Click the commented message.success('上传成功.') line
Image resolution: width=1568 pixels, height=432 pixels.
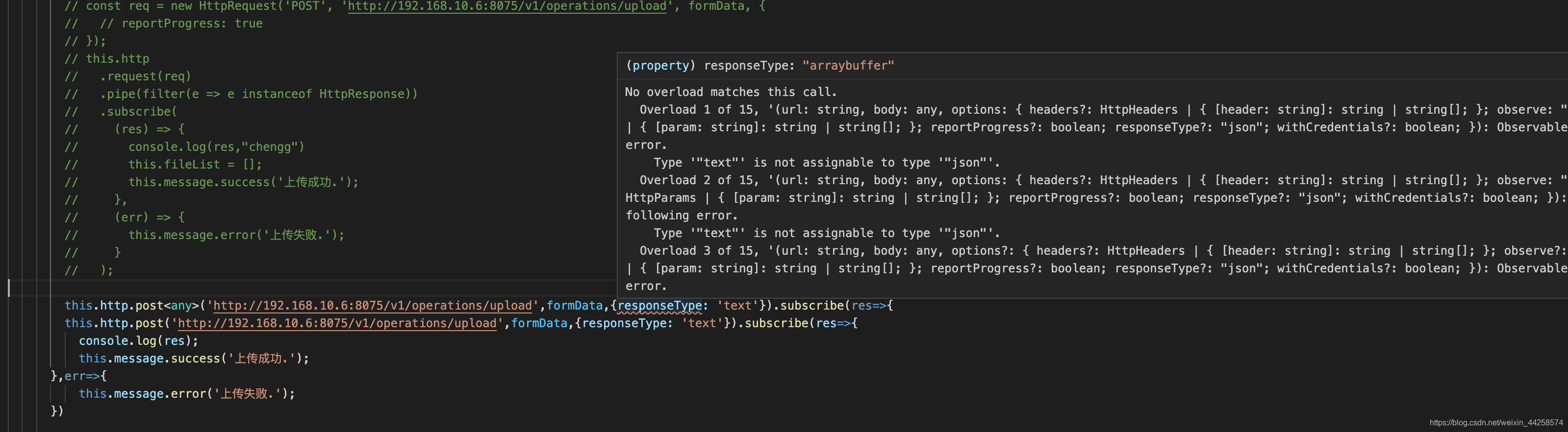(x=212, y=182)
